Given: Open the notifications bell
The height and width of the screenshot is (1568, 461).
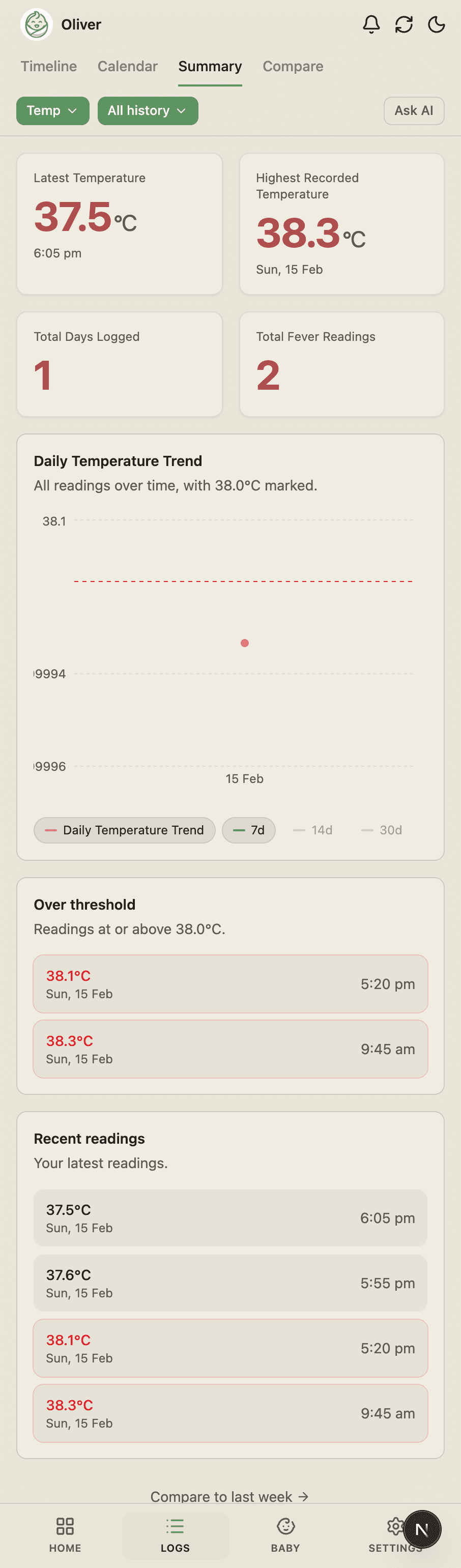Looking at the screenshot, I should click(x=371, y=25).
